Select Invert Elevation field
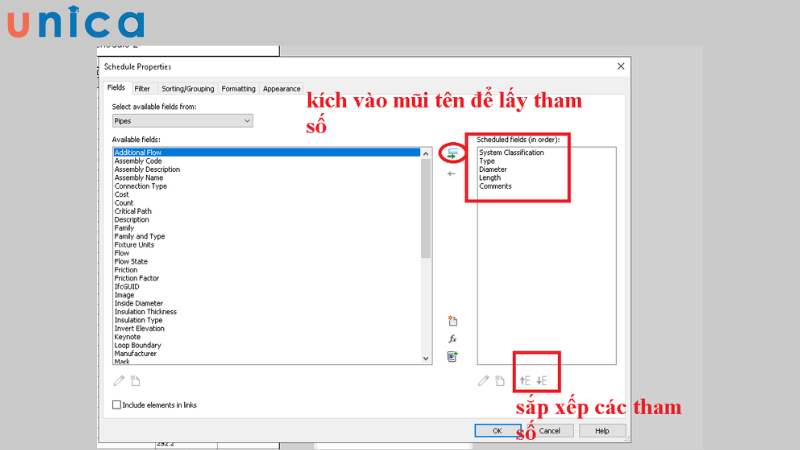 (x=139, y=329)
